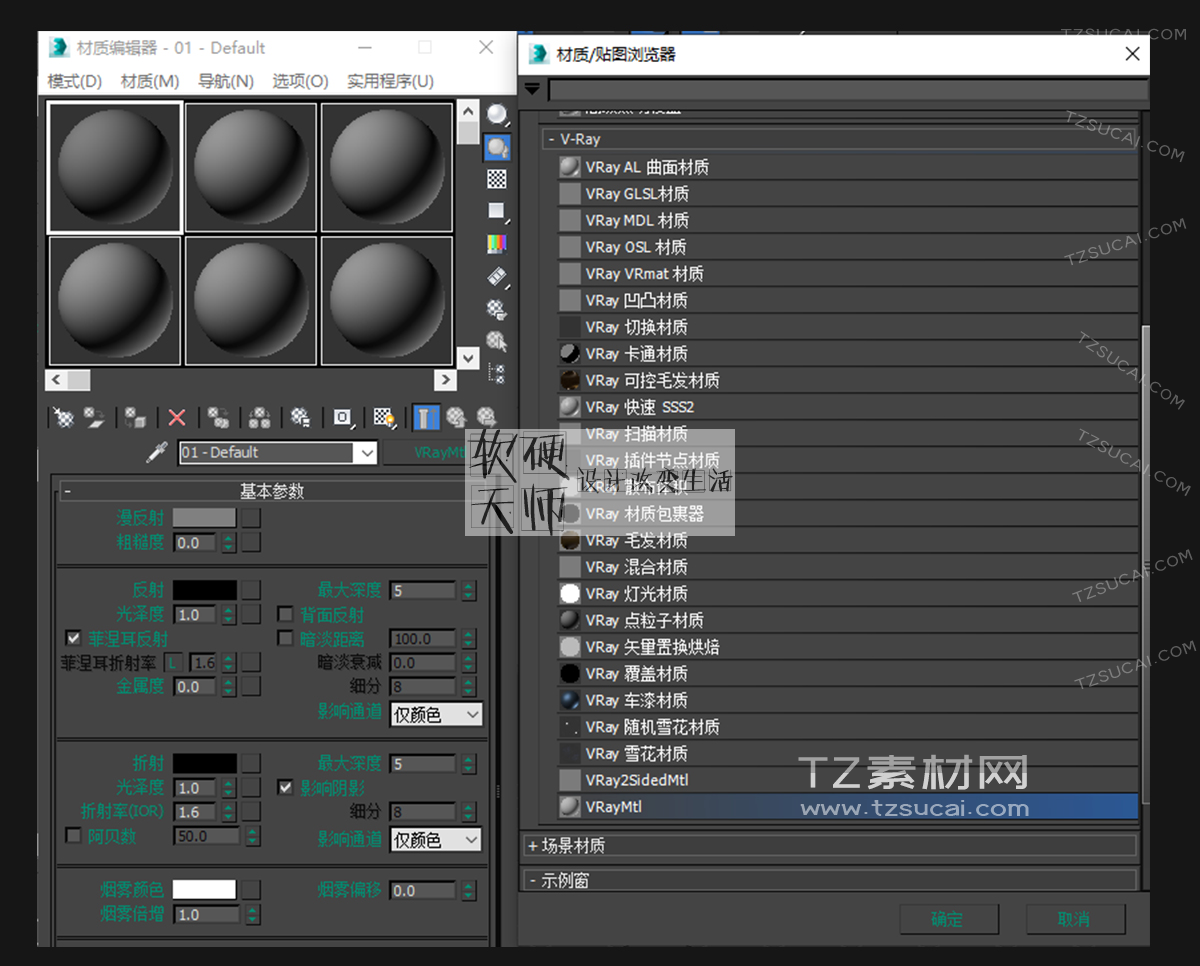Open the 材质(M) menu
The height and width of the screenshot is (966, 1200).
pos(150,81)
